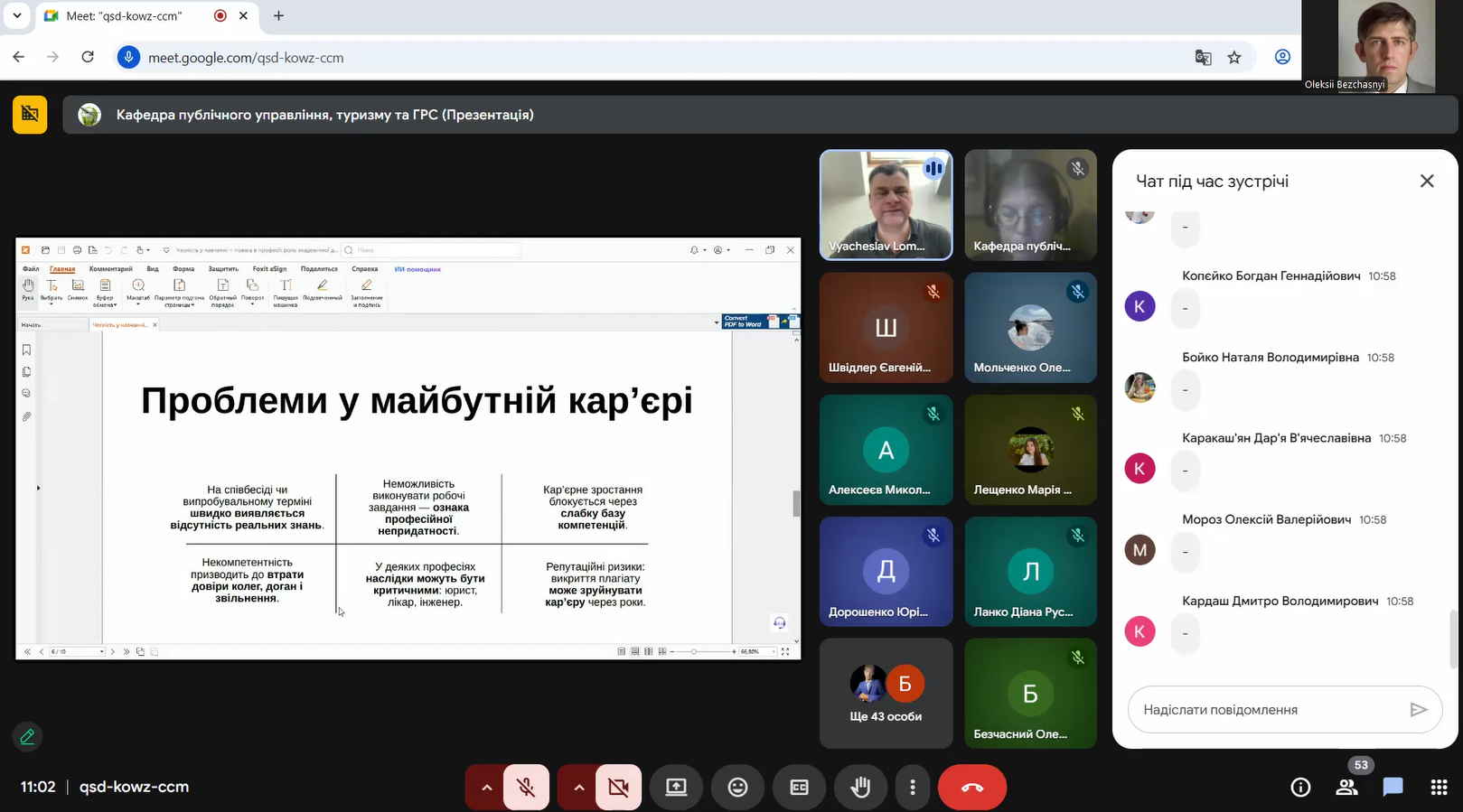
Task: Click the Present screen button
Action: 676,788
